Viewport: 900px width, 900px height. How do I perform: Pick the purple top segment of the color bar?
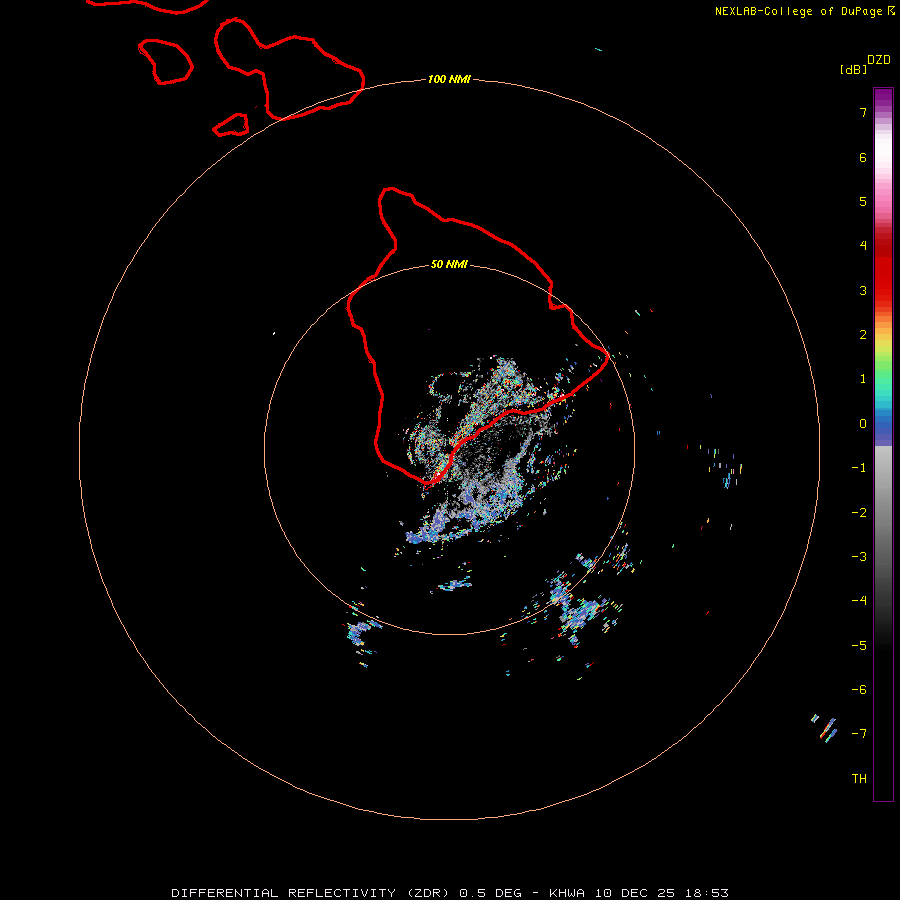coord(883,99)
